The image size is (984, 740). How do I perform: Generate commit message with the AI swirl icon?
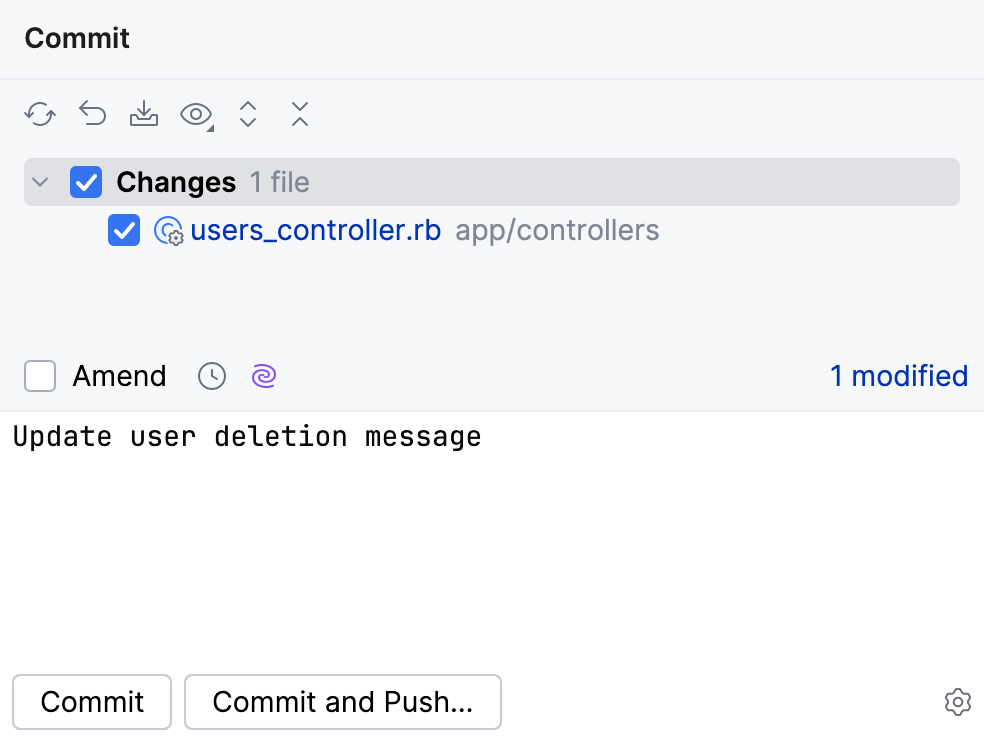coord(263,376)
